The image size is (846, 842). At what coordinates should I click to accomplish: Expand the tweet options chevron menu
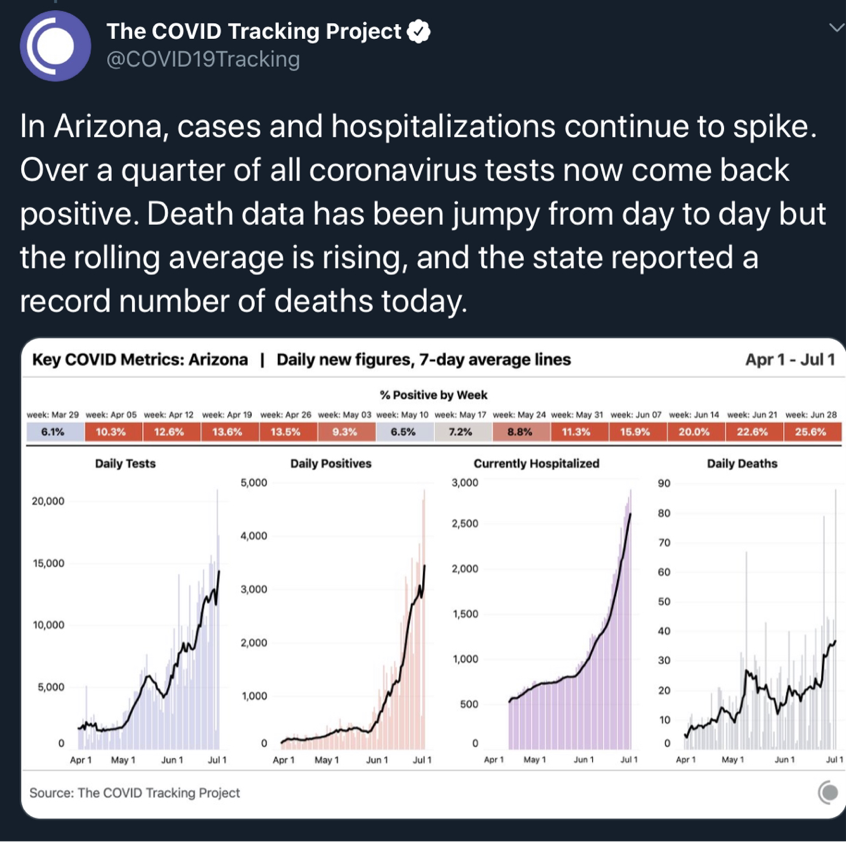pos(836,28)
